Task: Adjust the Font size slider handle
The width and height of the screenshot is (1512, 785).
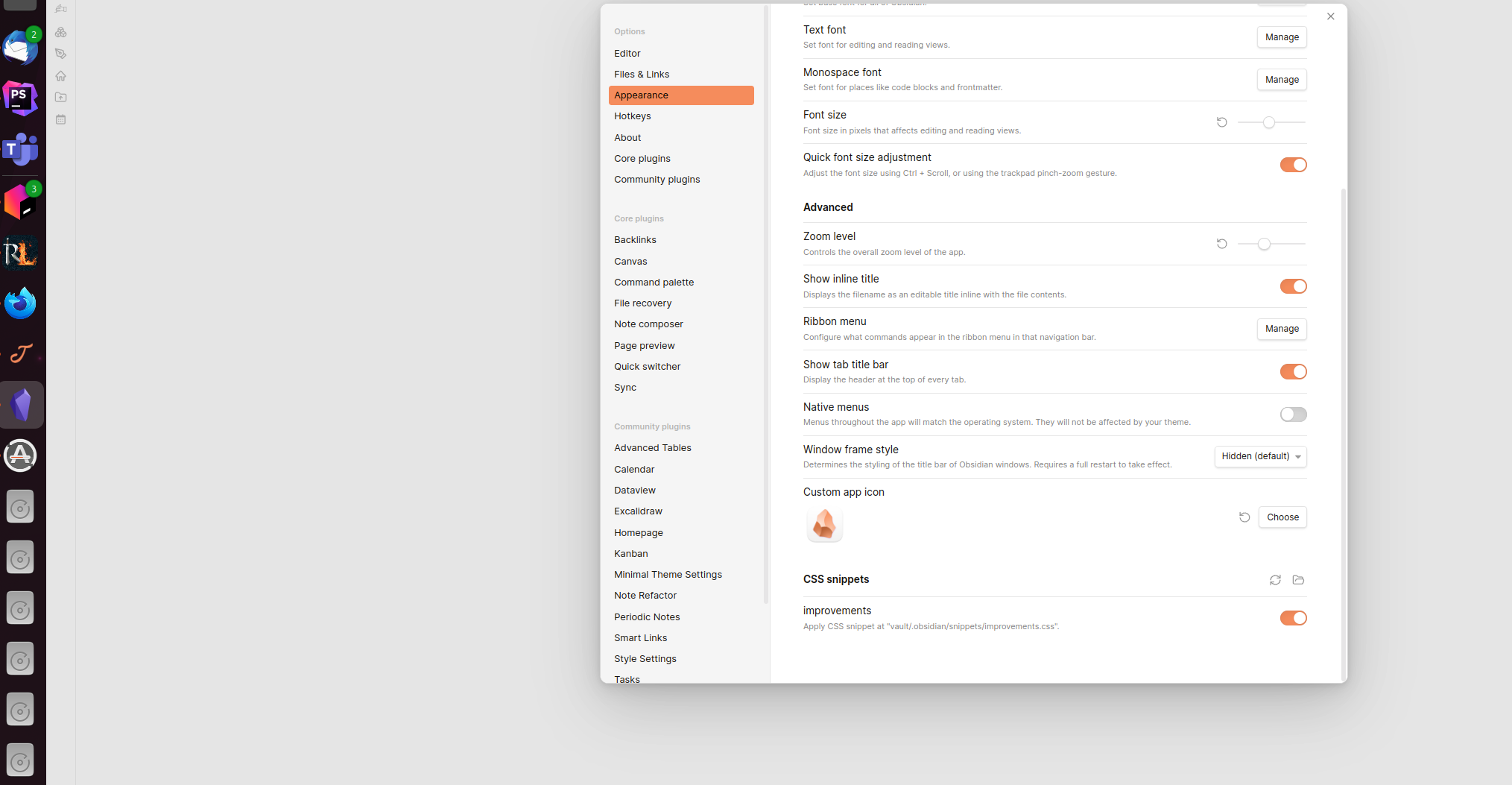Action: pyautogui.click(x=1268, y=122)
